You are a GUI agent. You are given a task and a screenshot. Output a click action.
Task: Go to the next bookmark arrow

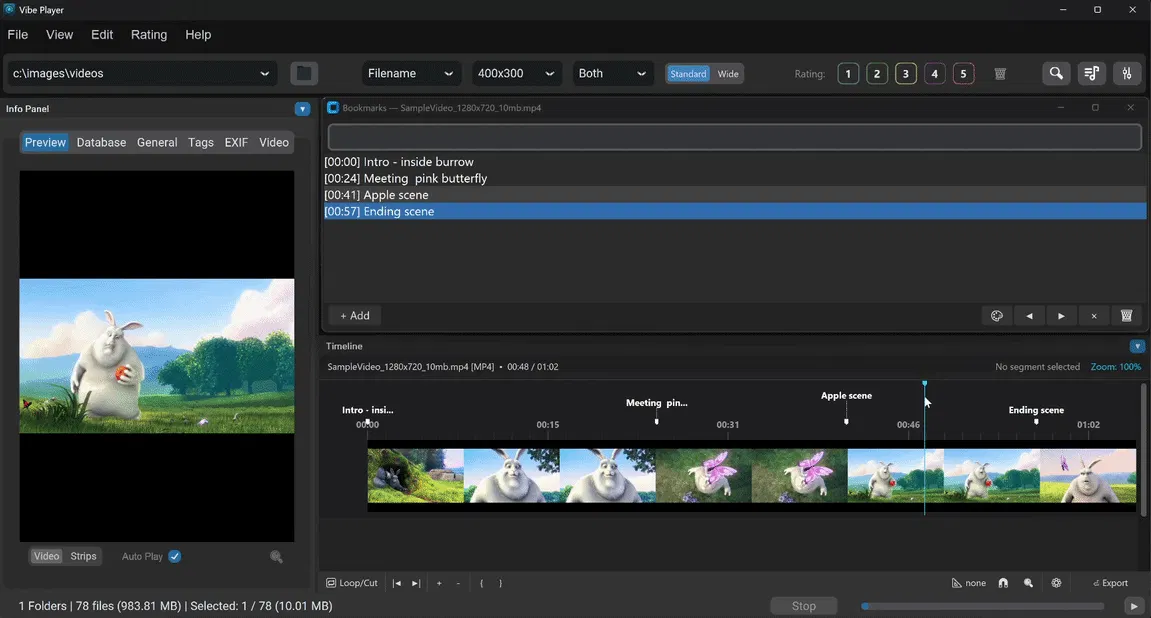point(1061,316)
